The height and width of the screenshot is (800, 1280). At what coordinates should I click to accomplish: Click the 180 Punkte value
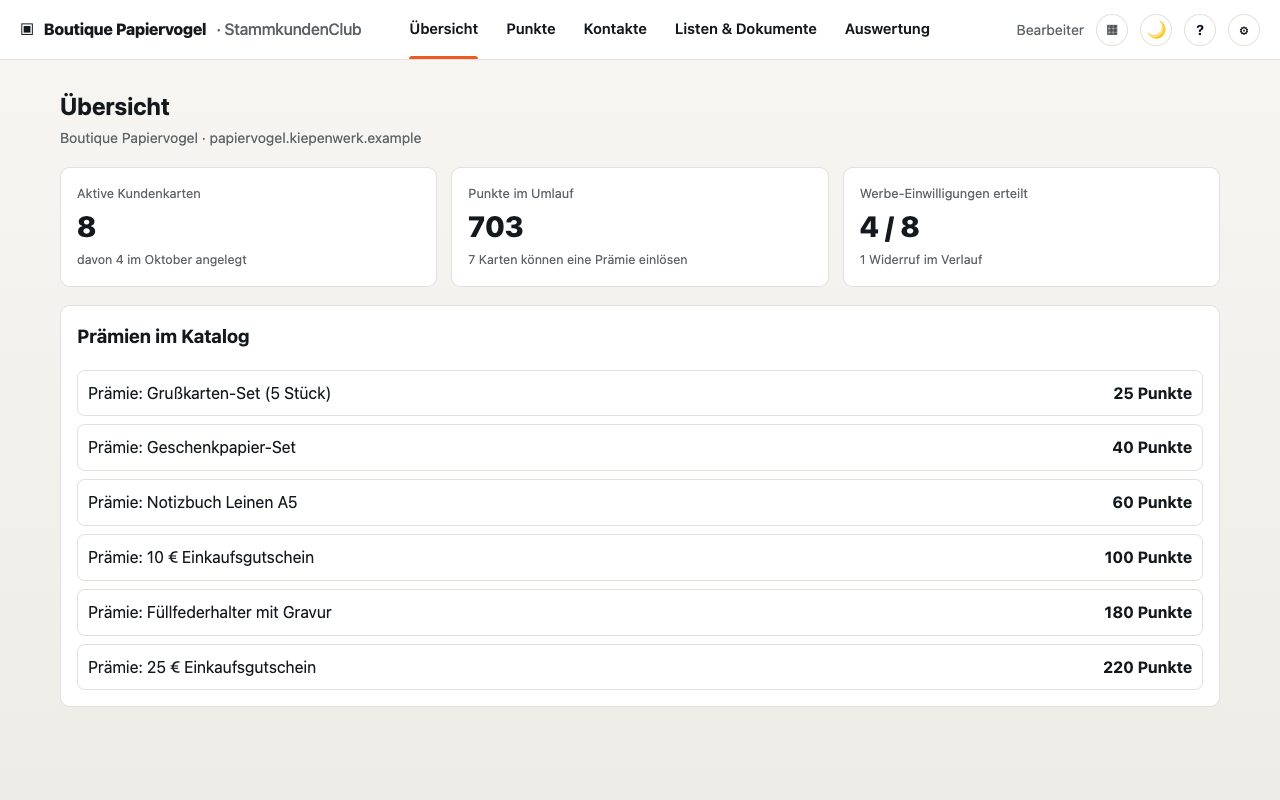[x=1148, y=612]
